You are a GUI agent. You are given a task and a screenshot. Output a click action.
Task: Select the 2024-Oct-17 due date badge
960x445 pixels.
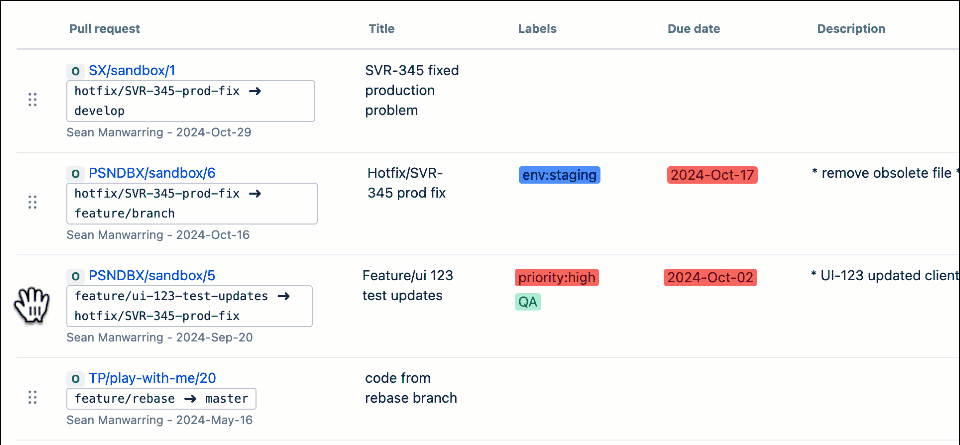tap(712, 175)
